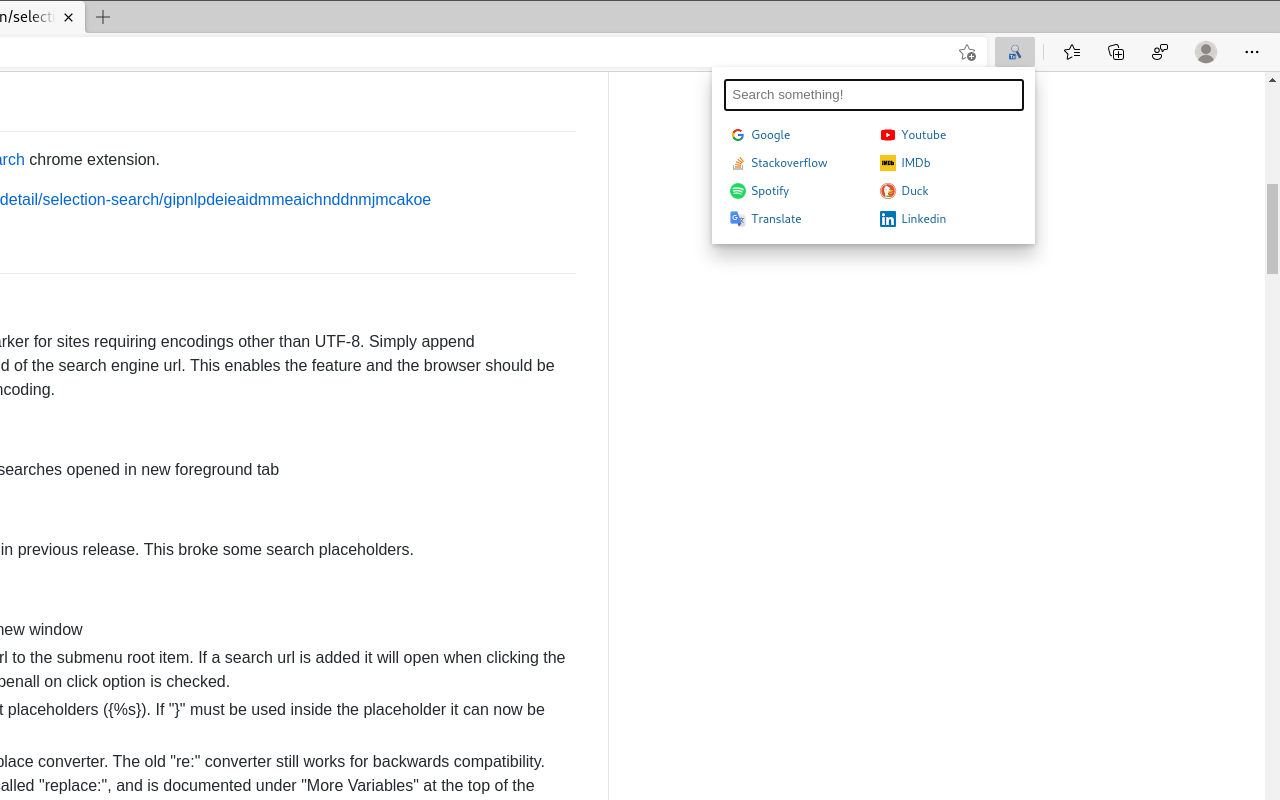Open a new tab with plus button
This screenshot has width=1280, height=800.
click(103, 17)
